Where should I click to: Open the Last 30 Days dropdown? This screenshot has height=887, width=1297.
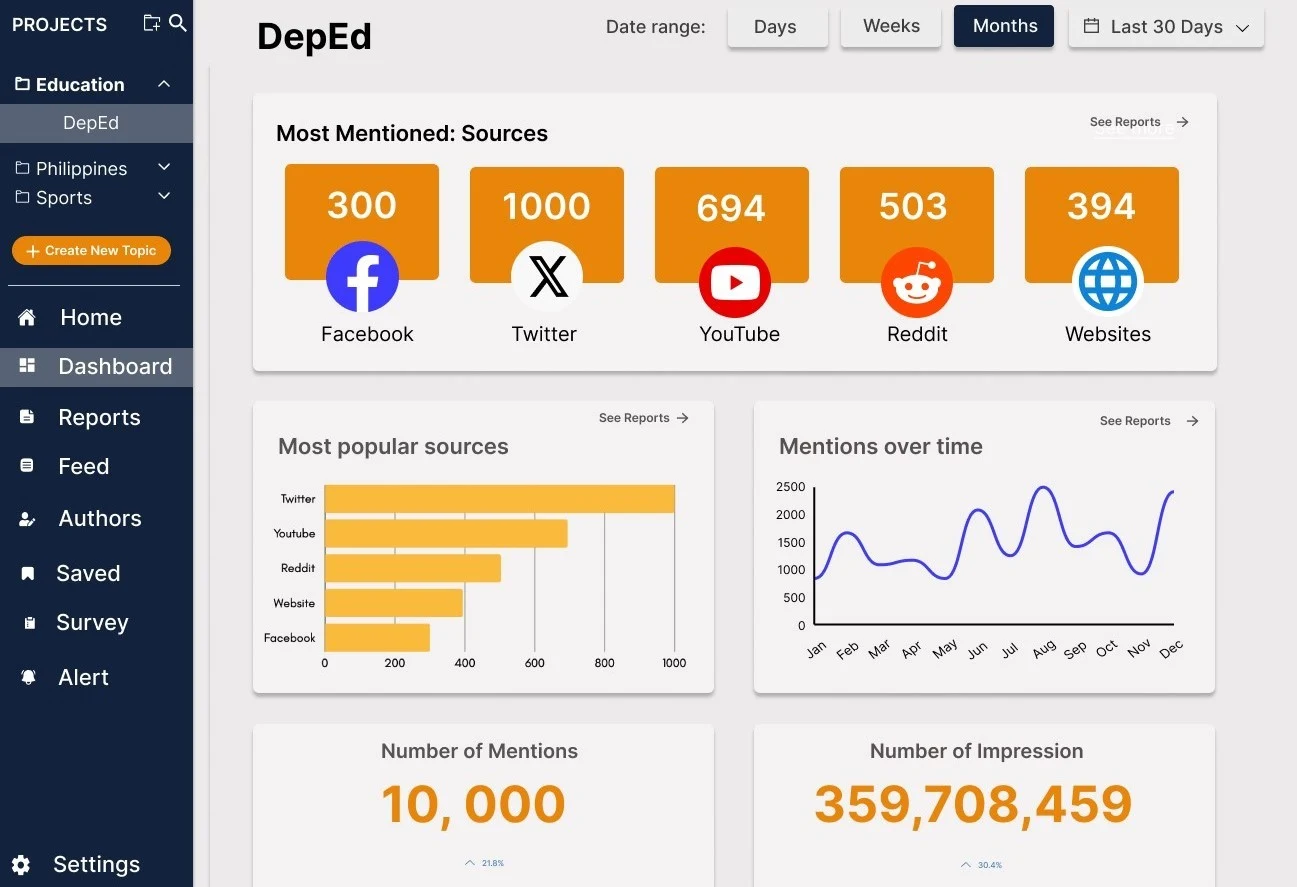point(1166,27)
